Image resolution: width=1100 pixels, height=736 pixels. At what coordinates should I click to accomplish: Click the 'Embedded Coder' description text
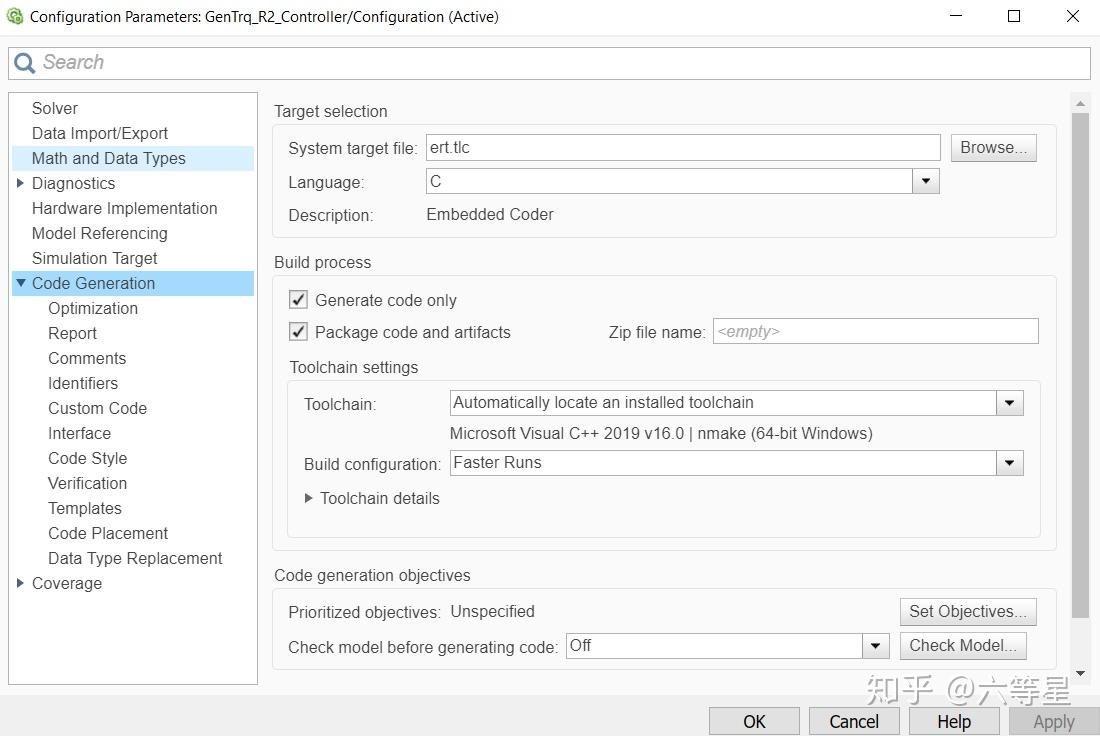(490, 215)
